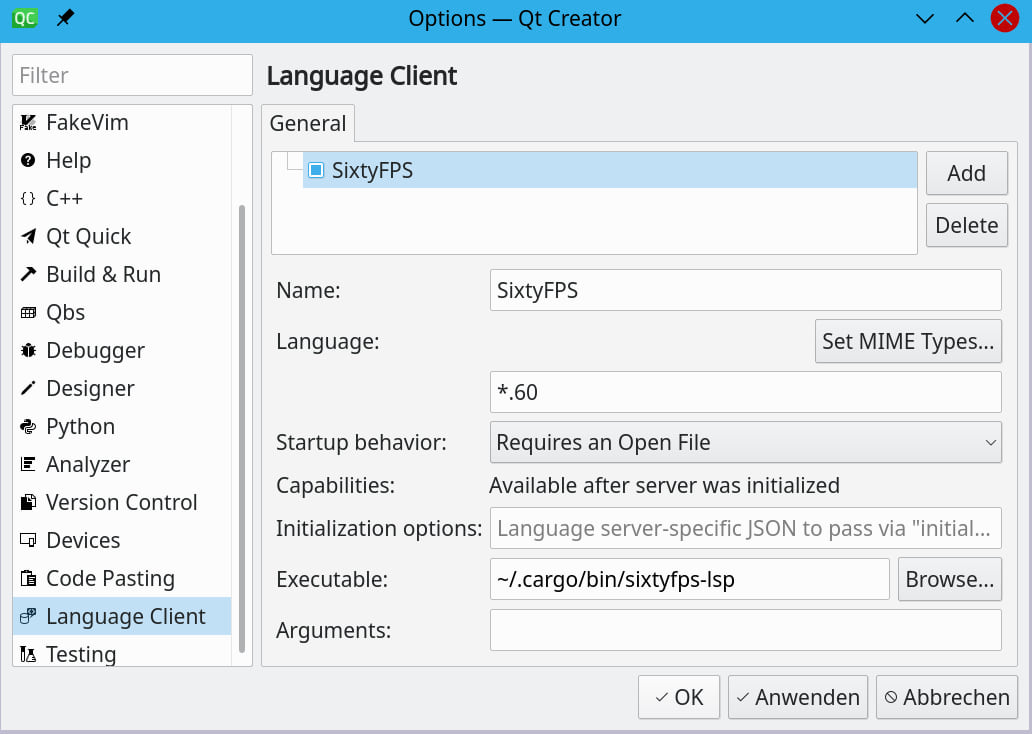The width and height of the screenshot is (1032, 734).
Task: Click the Help question mark icon
Action: pyautogui.click(x=28, y=160)
